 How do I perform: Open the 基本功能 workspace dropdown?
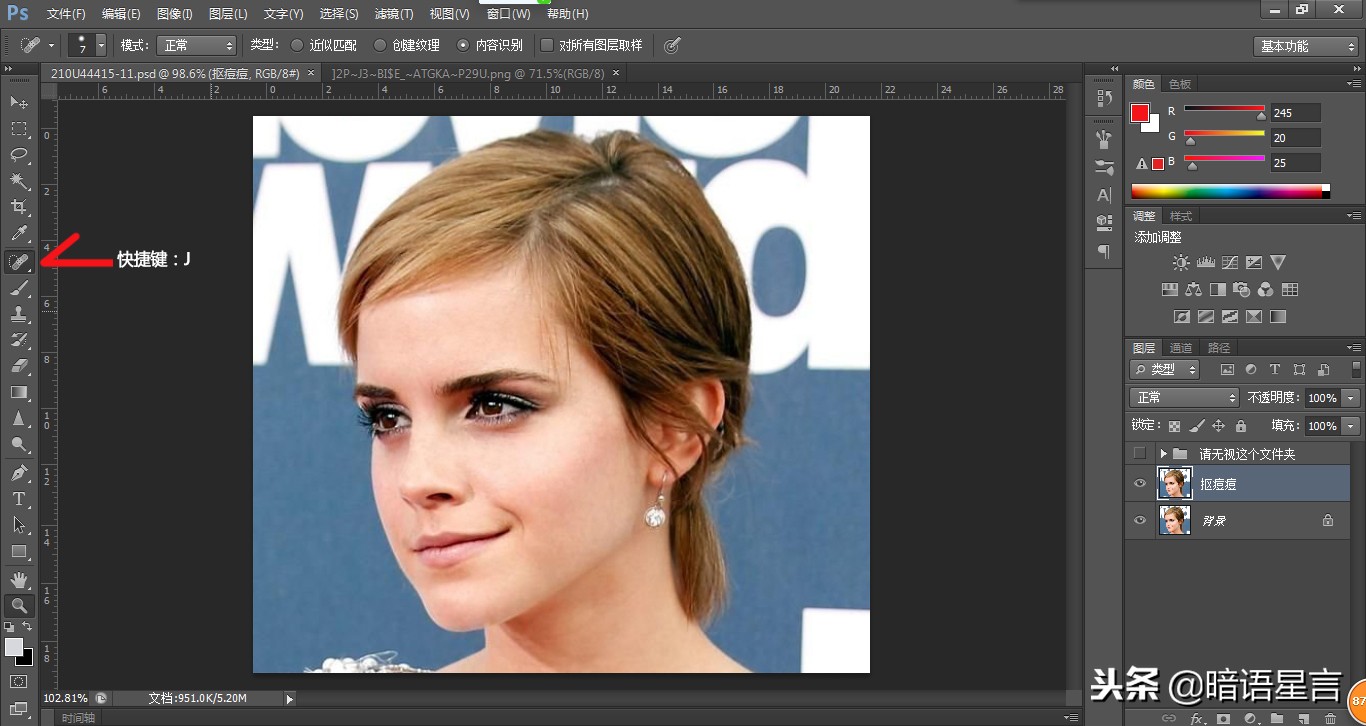pos(1305,46)
